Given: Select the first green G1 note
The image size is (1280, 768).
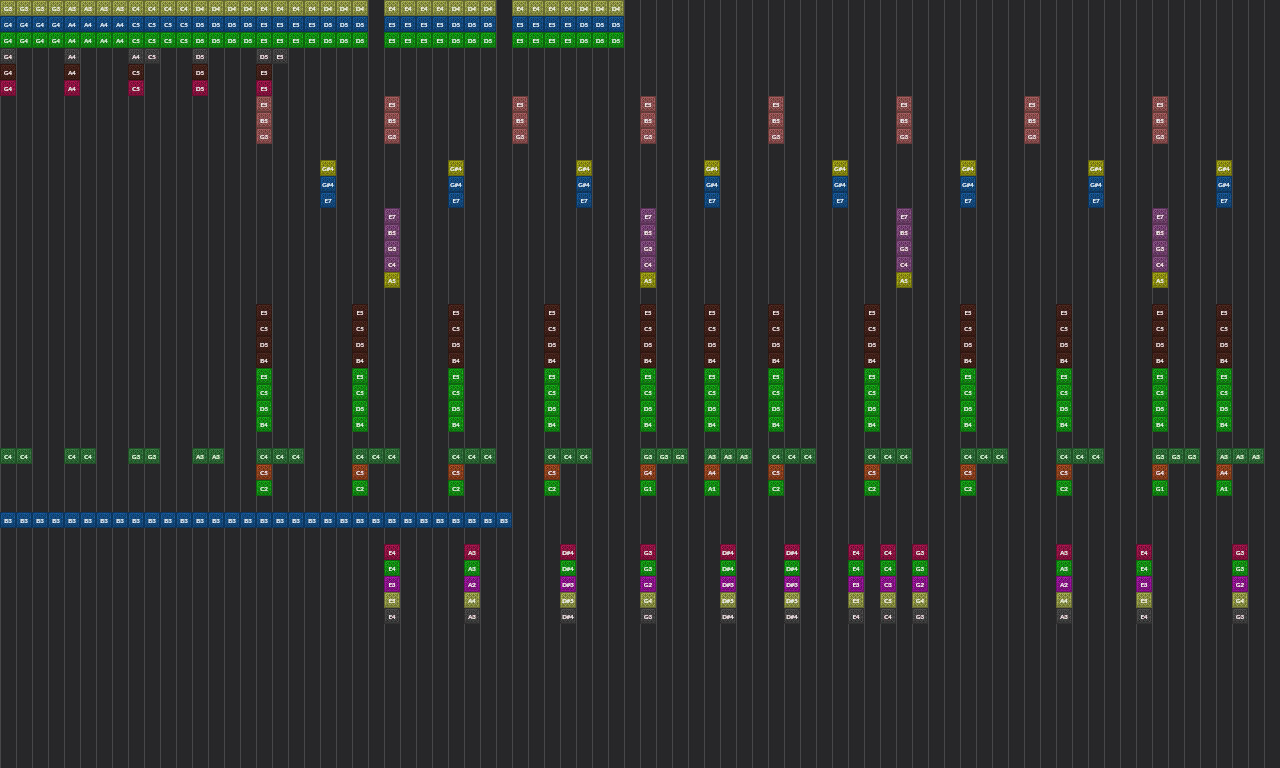Looking at the screenshot, I should tap(648, 488).
